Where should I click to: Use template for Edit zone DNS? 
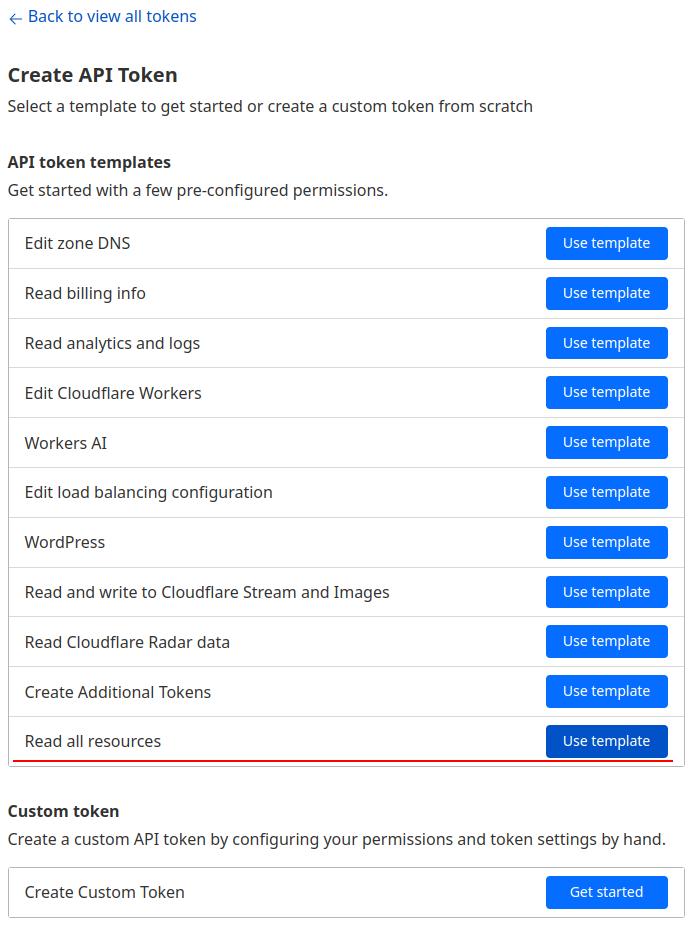(x=607, y=243)
